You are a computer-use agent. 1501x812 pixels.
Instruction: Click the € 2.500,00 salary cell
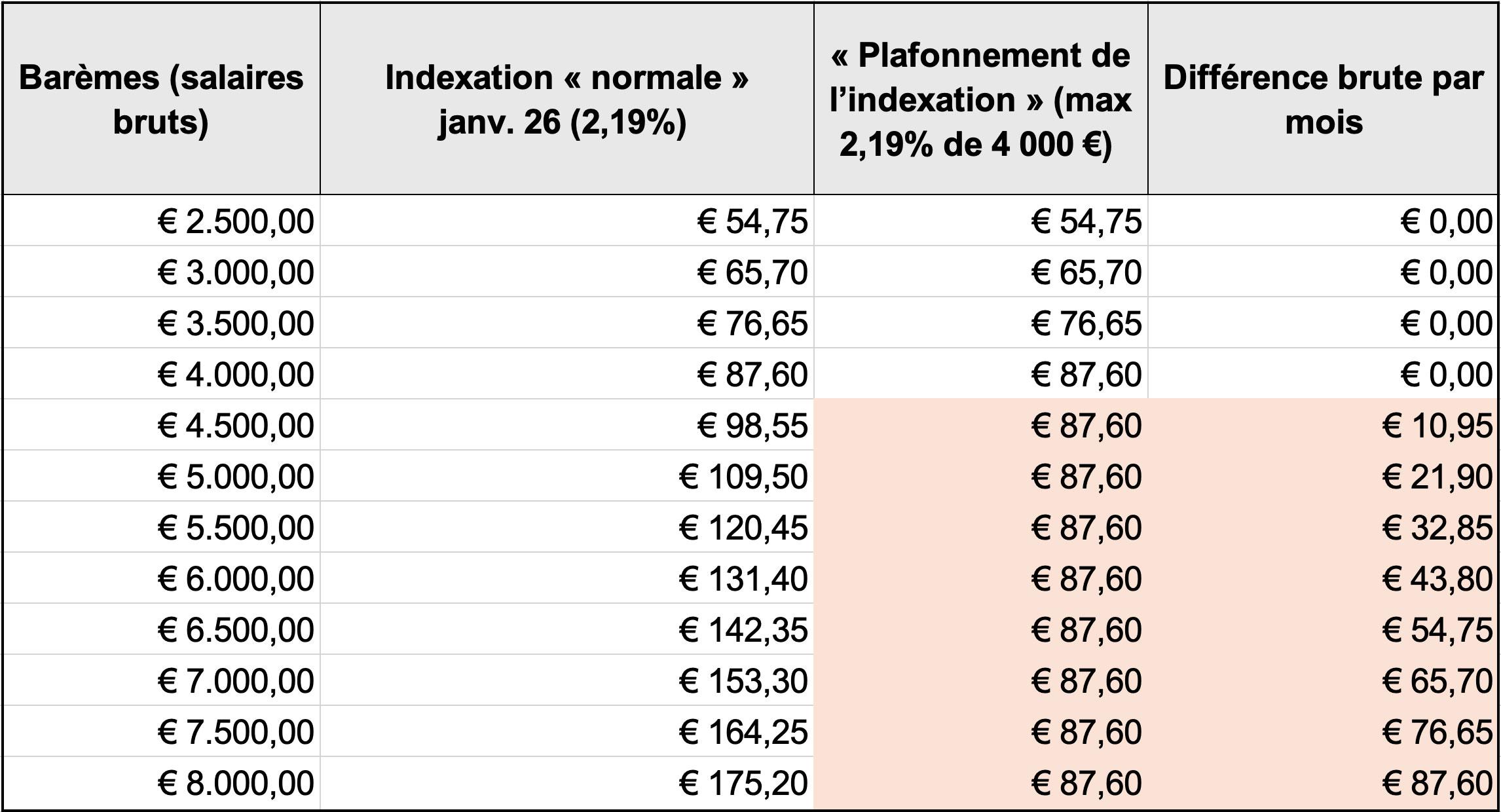(236, 221)
